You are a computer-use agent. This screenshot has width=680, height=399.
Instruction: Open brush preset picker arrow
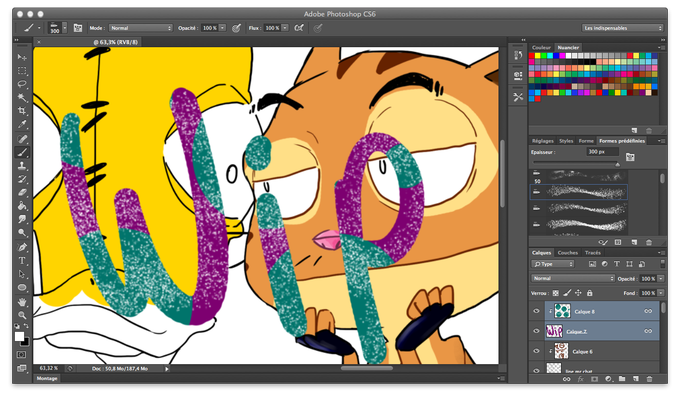65,28
